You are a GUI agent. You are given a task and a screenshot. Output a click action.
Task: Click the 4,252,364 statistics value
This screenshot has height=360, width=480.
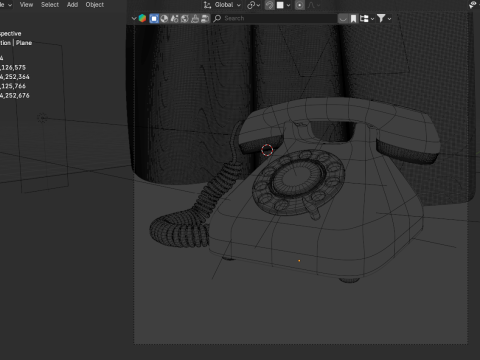pyautogui.click(x=15, y=77)
